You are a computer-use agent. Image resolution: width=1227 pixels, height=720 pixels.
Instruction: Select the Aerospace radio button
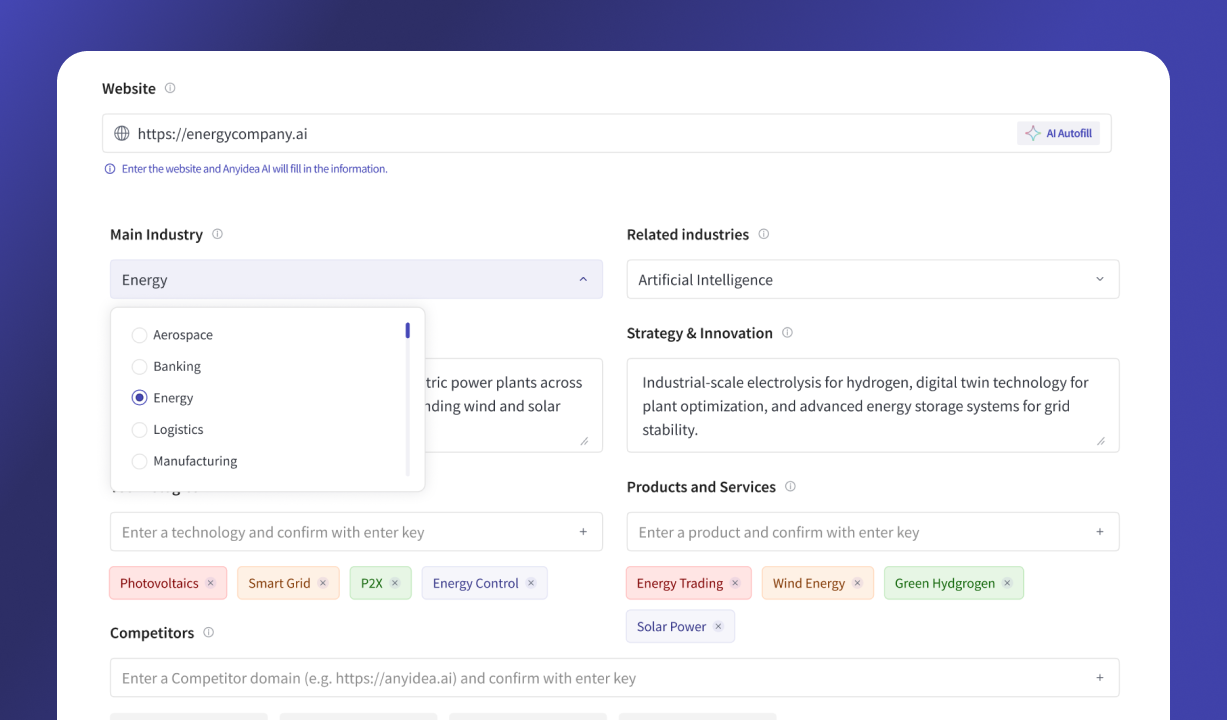139,335
